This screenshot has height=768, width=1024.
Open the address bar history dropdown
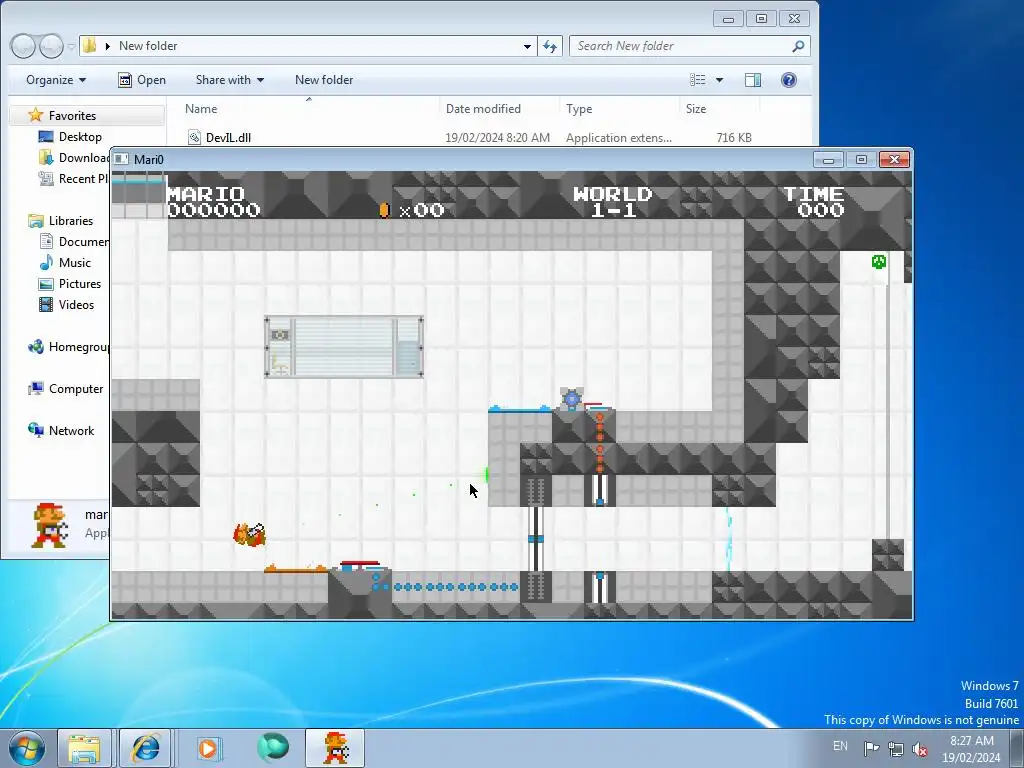[x=527, y=46]
